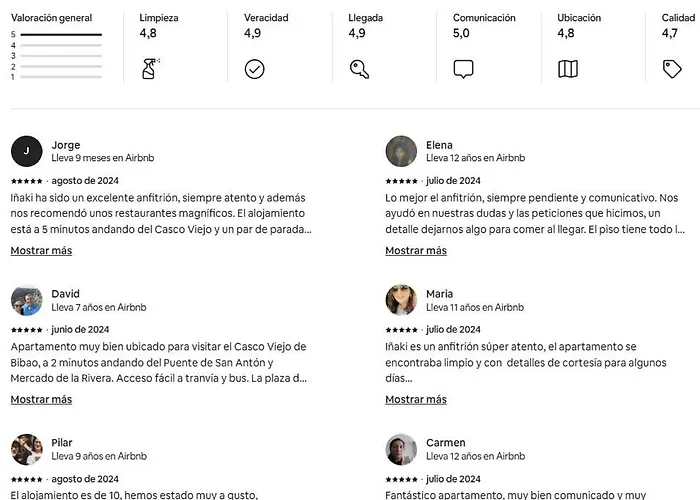Screen dimensions: 700x500
Task: Open Carmen's profile photo
Action: click(401, 449)
